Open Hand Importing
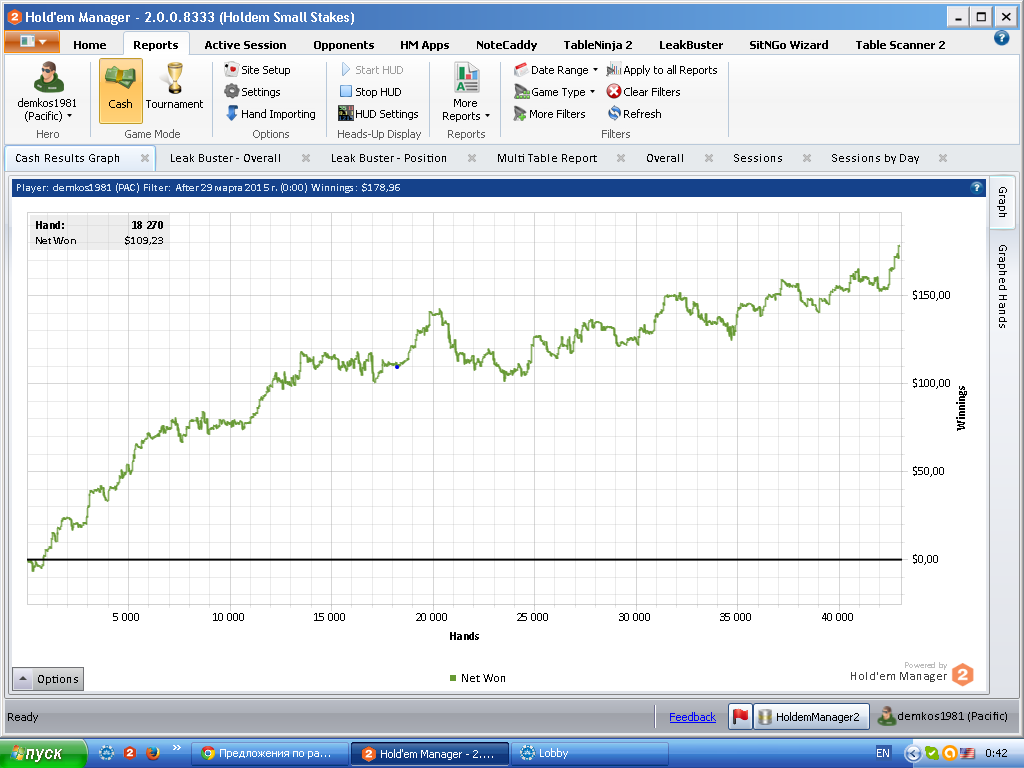This screenshot has width=1024, height=768. tap(270, 114)
